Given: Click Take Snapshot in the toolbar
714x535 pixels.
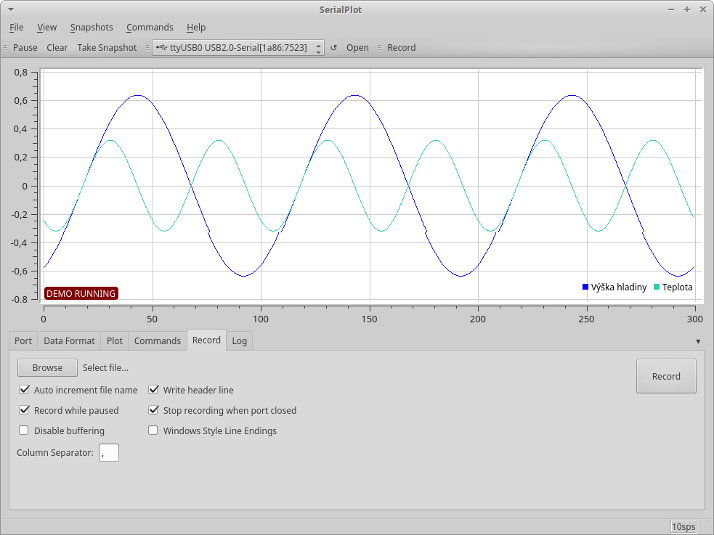Looking at the screenshot, I should tap(107, 47).
